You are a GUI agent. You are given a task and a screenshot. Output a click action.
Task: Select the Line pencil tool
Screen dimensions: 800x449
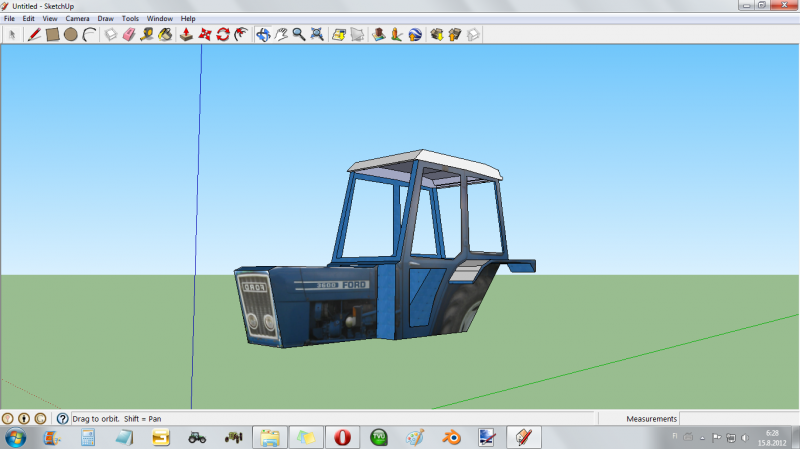tap(34, 34)
